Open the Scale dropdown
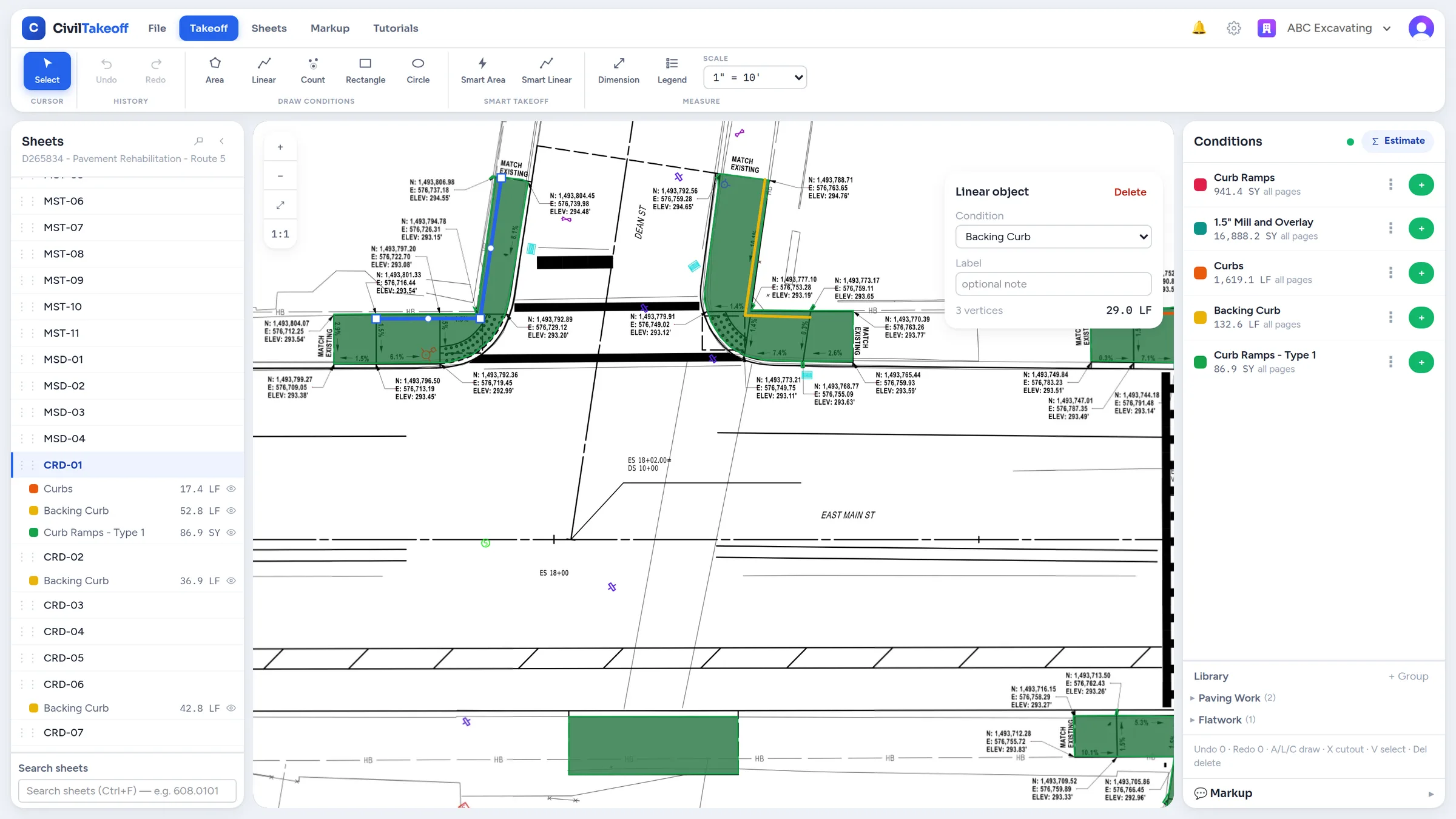Image resolution: width=1456 pixels, height=819 pixels. [755, 78]
